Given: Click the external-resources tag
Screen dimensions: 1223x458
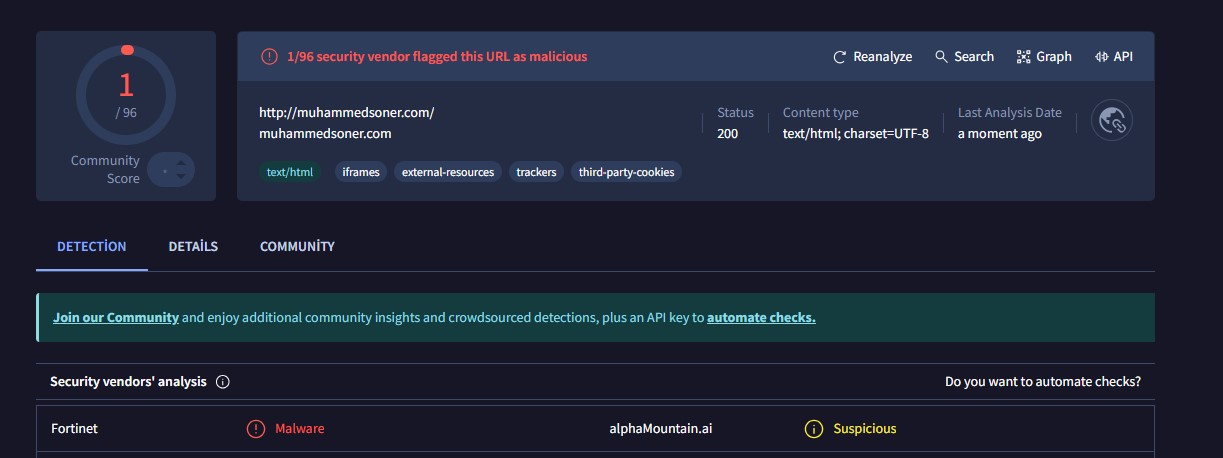Looking at the screenshot, I should tap(448, 172).
